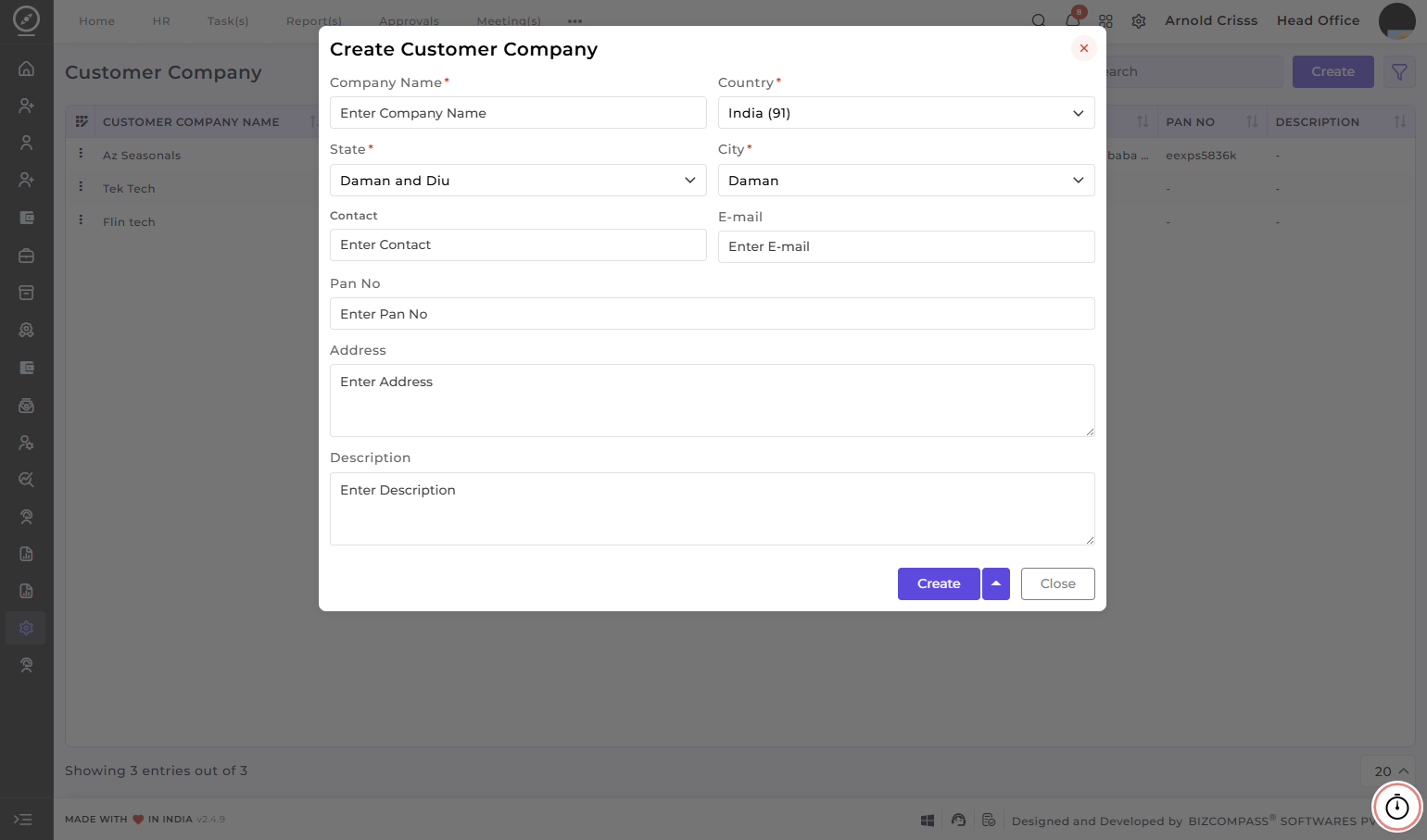This screenshot has height=840, width=1427.
Task: Click the settings gear beside Arnold Criss
Action: click(1139, 20)
